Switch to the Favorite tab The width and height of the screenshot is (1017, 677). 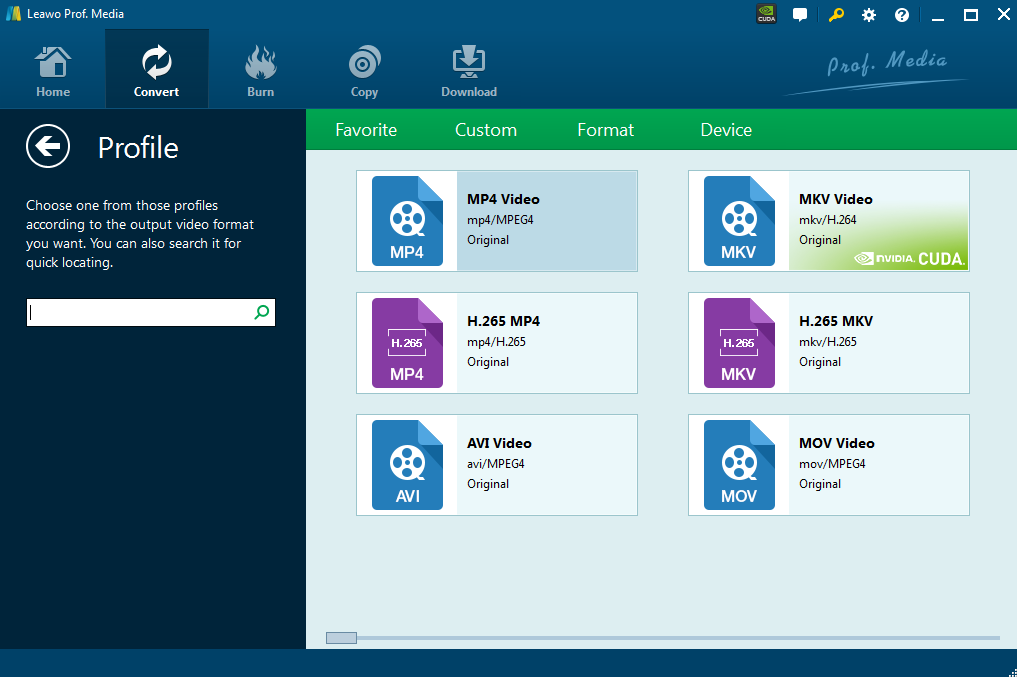[366, 130]
